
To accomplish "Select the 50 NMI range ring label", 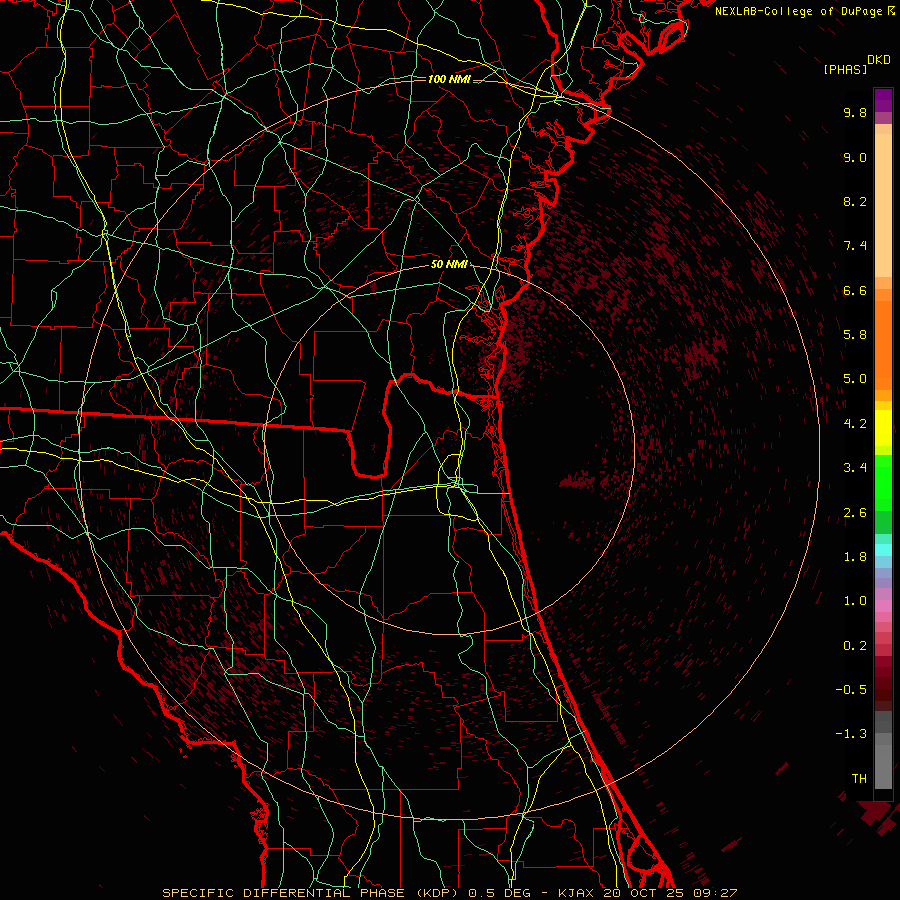I will click(449, 264).
